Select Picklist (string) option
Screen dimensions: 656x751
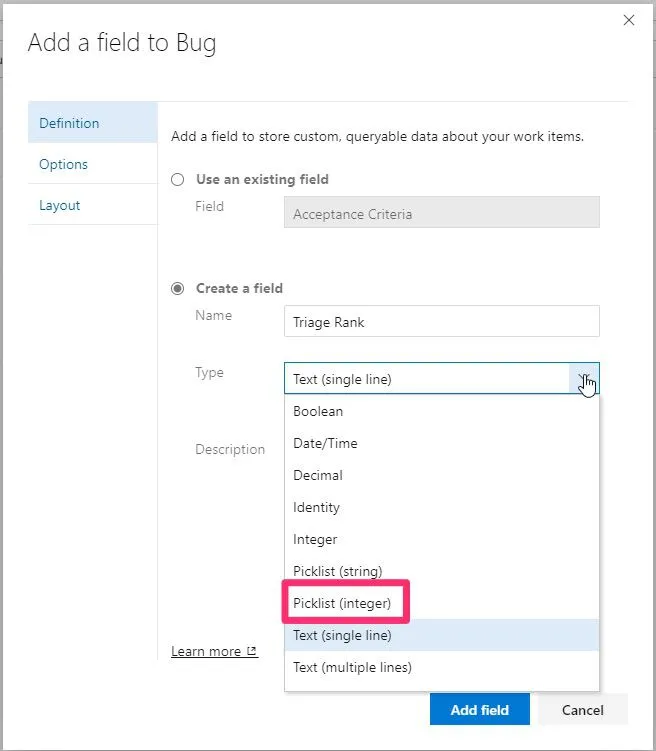(337, 571)
